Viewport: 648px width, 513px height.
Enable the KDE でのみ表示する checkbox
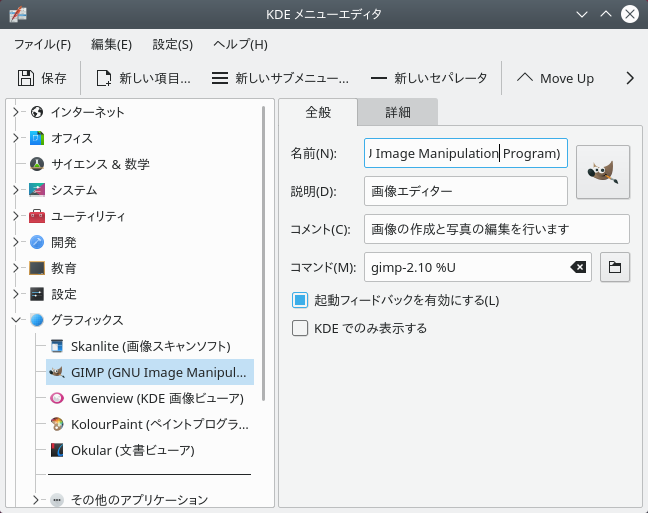[300, 328]
